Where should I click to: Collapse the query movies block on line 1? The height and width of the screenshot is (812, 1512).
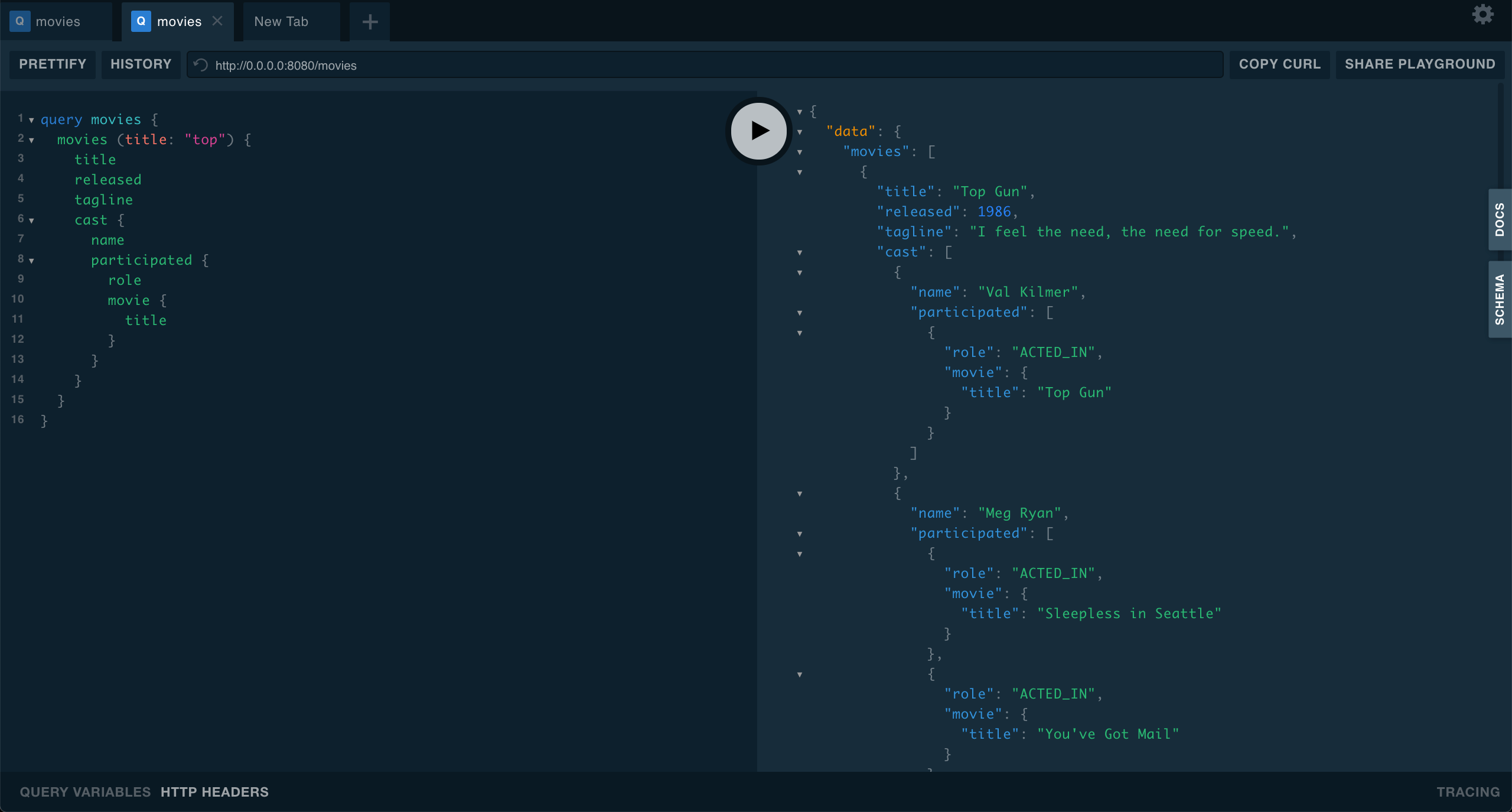click(31, 120)
